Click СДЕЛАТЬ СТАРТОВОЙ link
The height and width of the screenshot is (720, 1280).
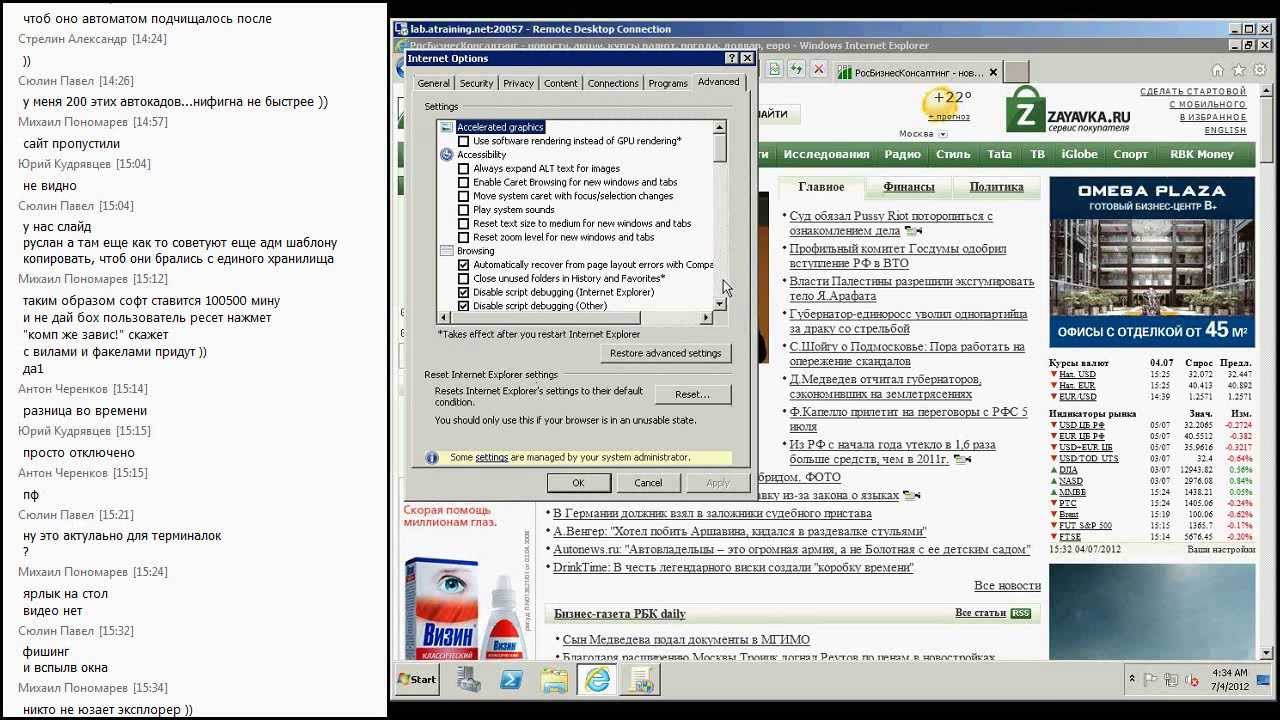coord(1193,91)
